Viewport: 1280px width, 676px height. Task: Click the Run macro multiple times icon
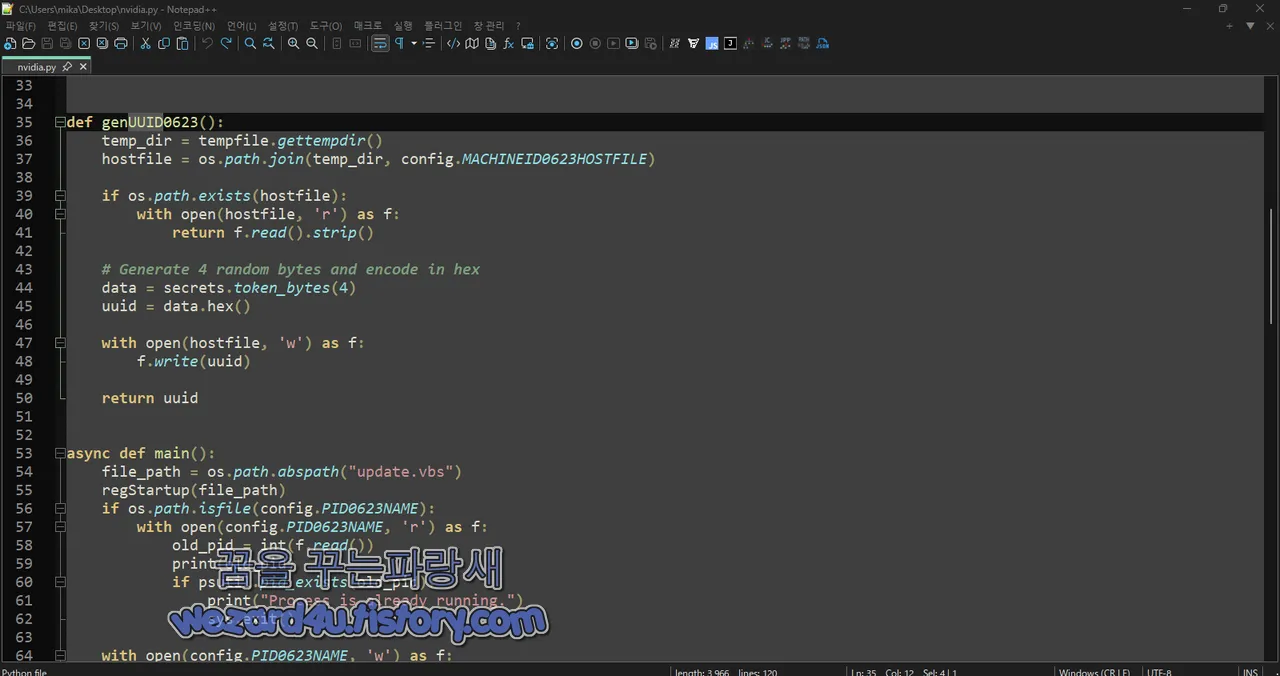632,44
